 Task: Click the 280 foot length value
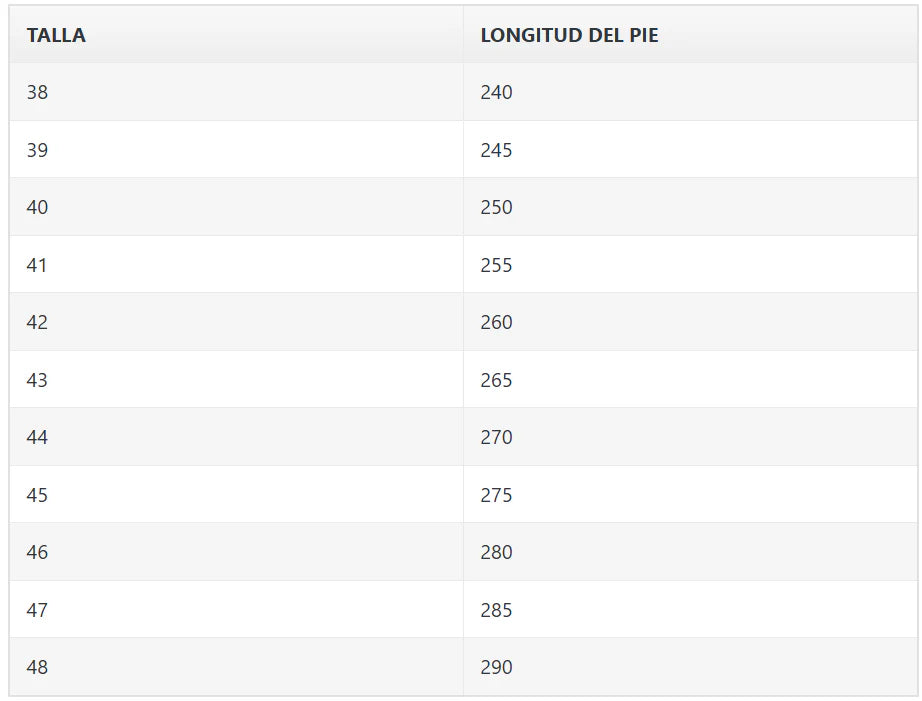click(496, 552)
